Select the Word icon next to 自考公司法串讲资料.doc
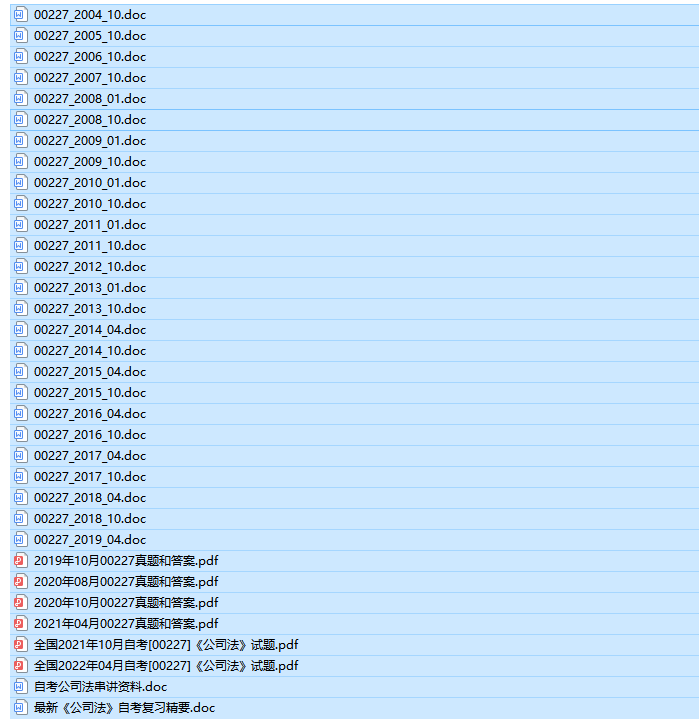699x721 pixels. pos(20,687)
